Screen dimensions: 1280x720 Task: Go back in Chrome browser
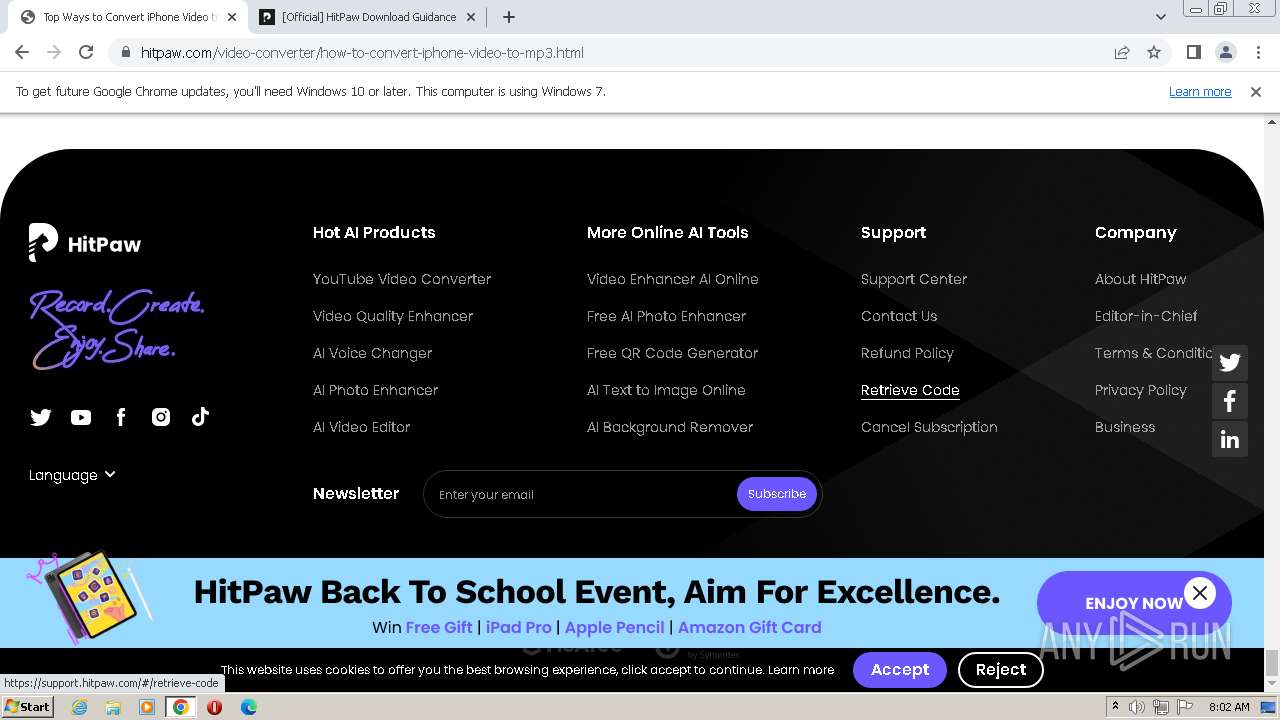coord(22,53)
